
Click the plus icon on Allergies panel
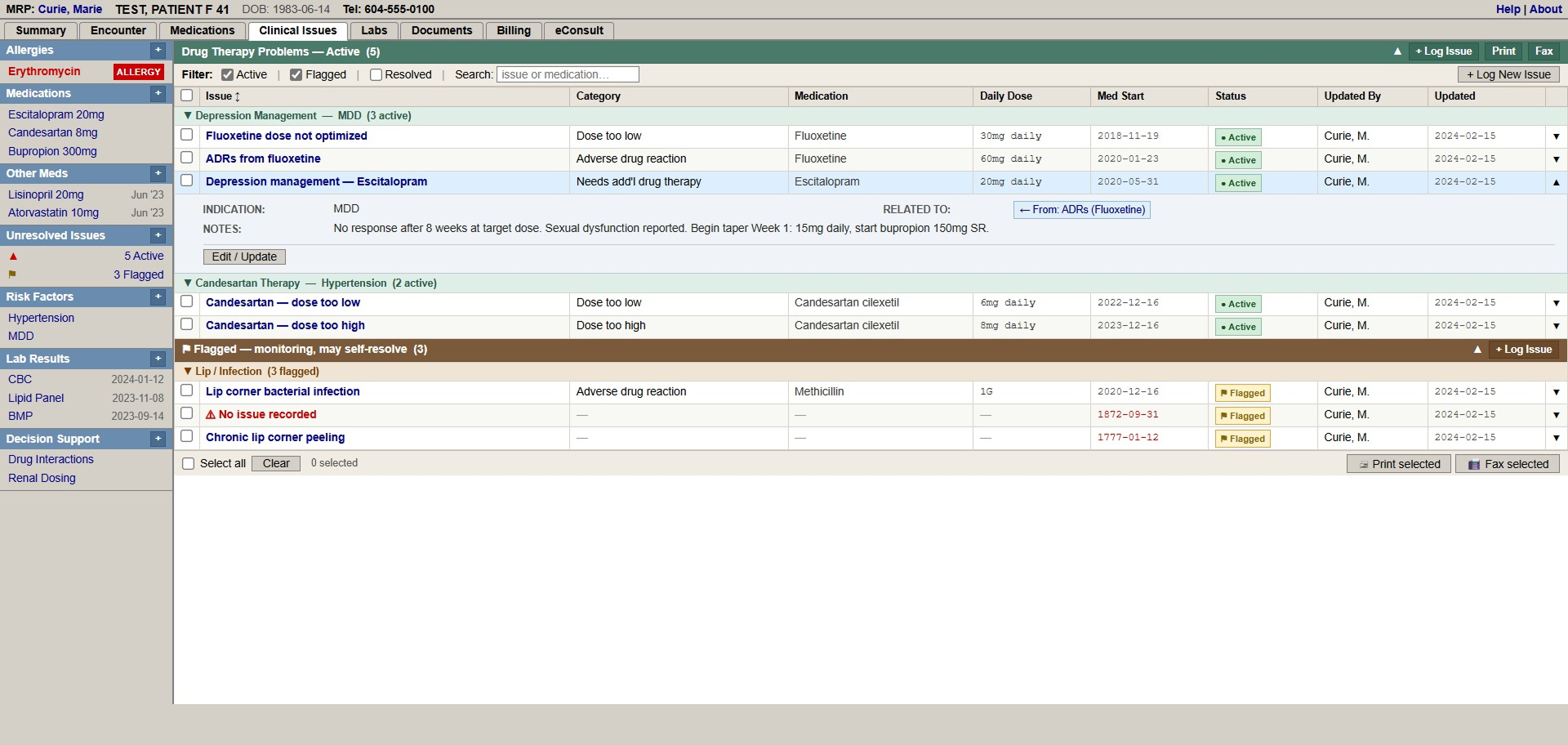(158, 51)
